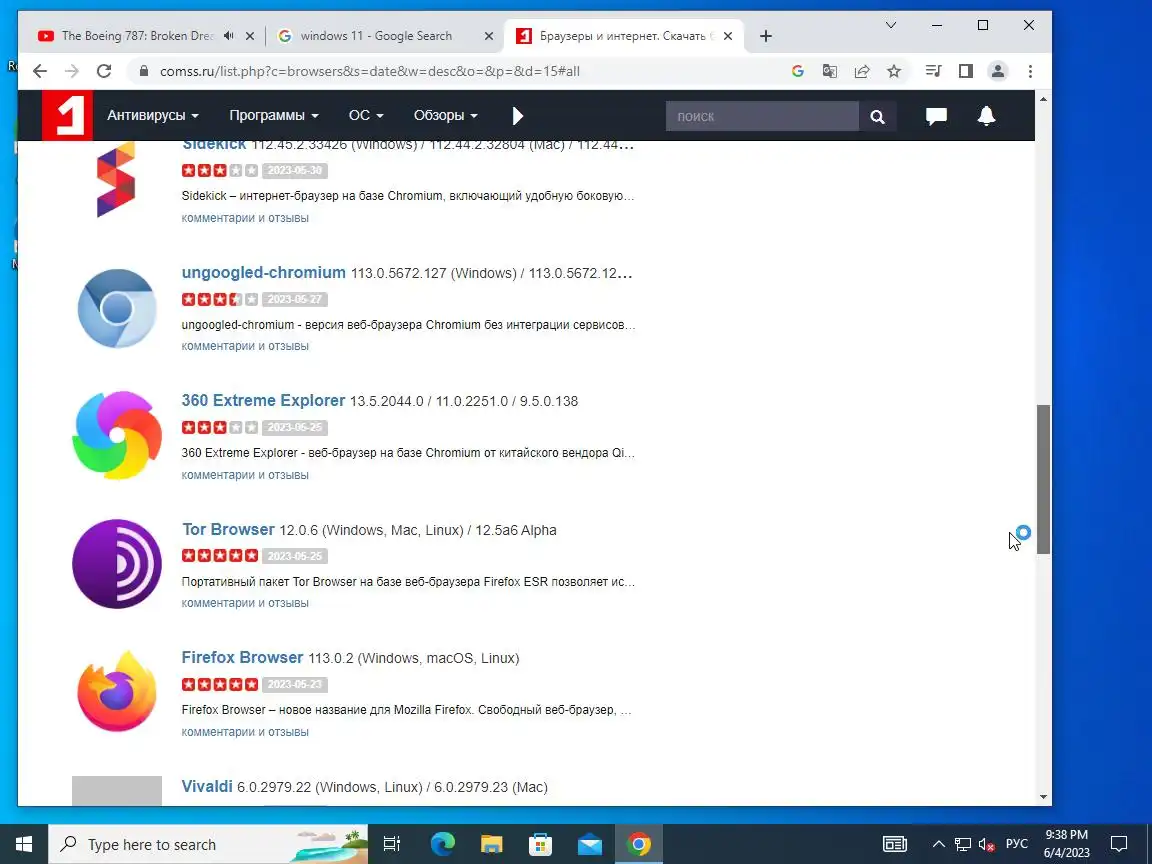Viewport: 1152px width, 864px height.
Task: Click the Tor Browser five-star rating
Action: point(220,555)
